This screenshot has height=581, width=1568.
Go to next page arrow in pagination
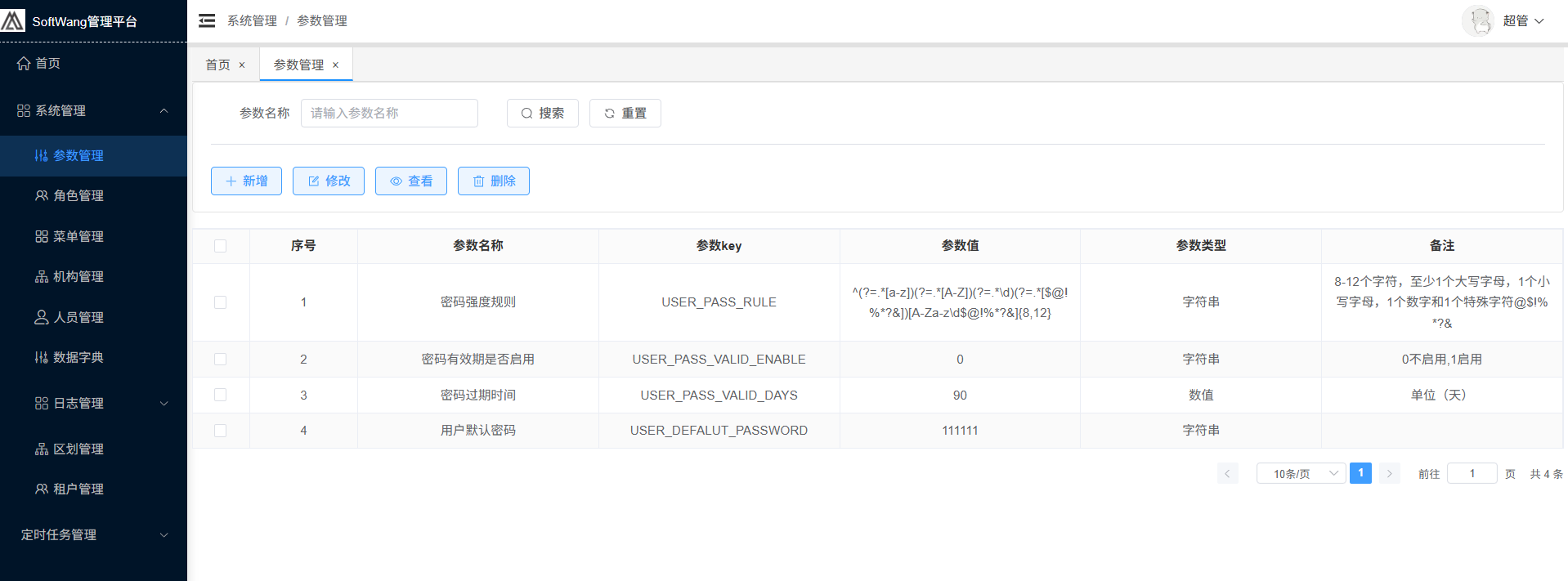(x=1389, y=474)
